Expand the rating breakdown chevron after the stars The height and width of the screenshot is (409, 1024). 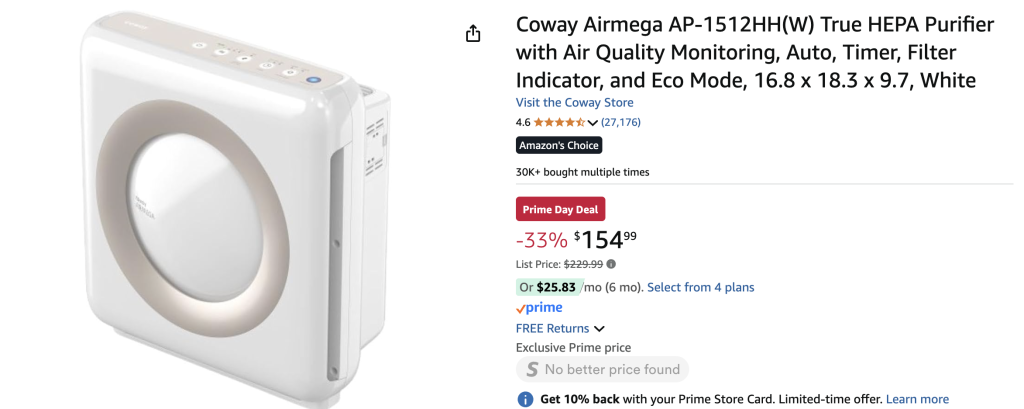pyautogui.click(x=593, y=123)
